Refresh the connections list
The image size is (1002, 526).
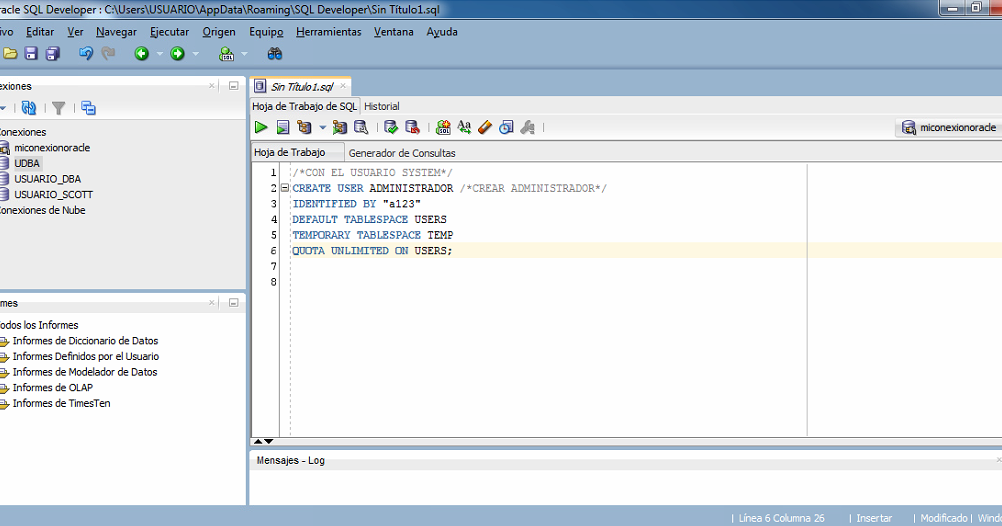click(29, 108)
